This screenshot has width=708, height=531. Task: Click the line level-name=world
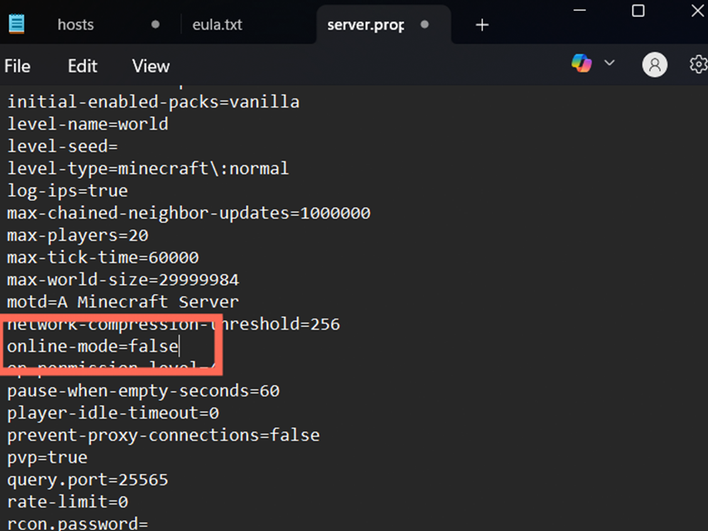[x=88, y=124]
